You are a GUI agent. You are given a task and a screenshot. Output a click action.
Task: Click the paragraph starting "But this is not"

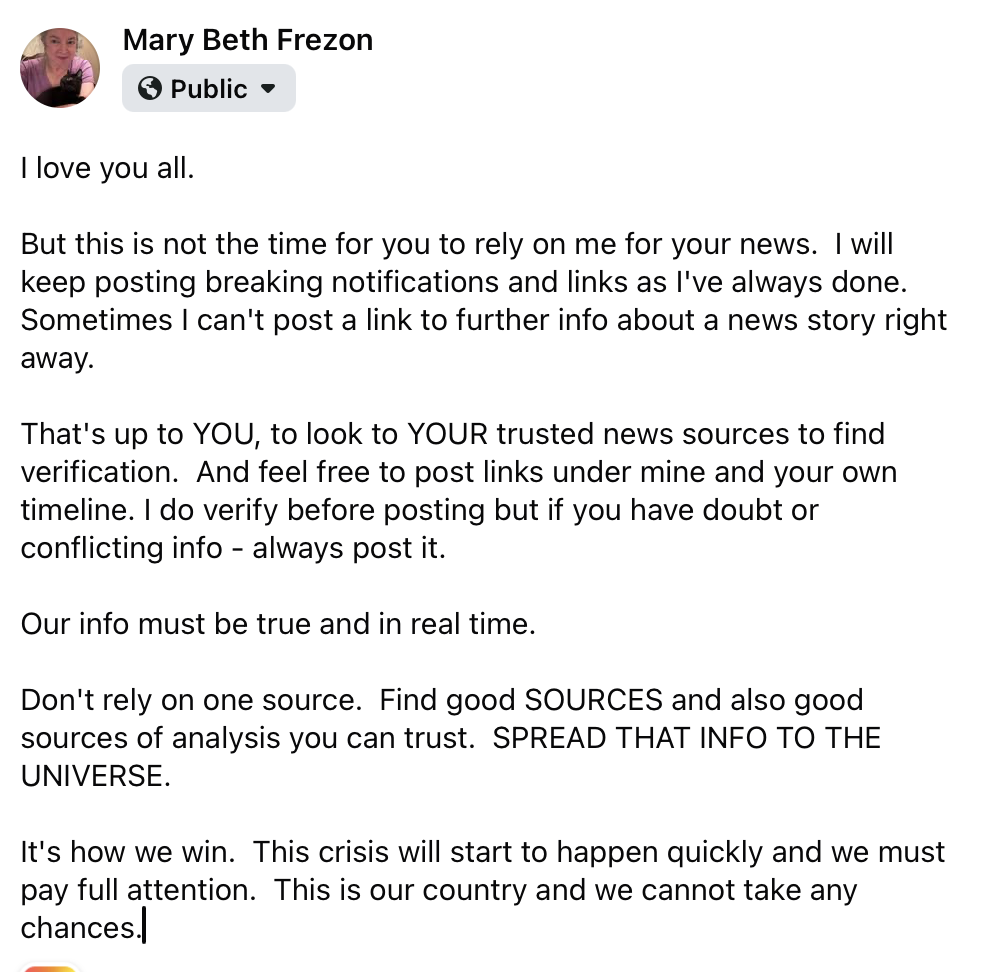[483, 301]
